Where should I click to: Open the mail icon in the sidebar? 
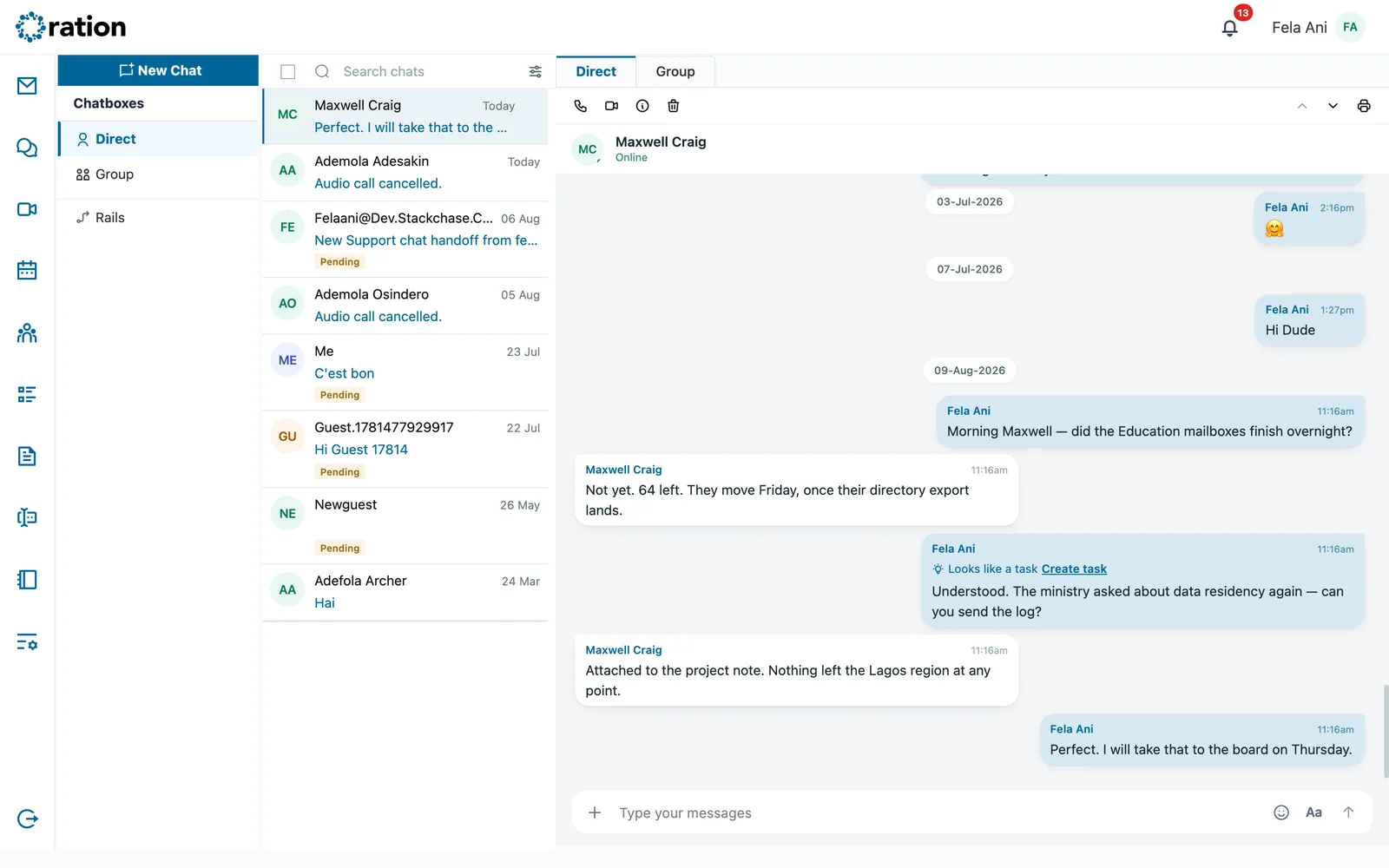27,86
